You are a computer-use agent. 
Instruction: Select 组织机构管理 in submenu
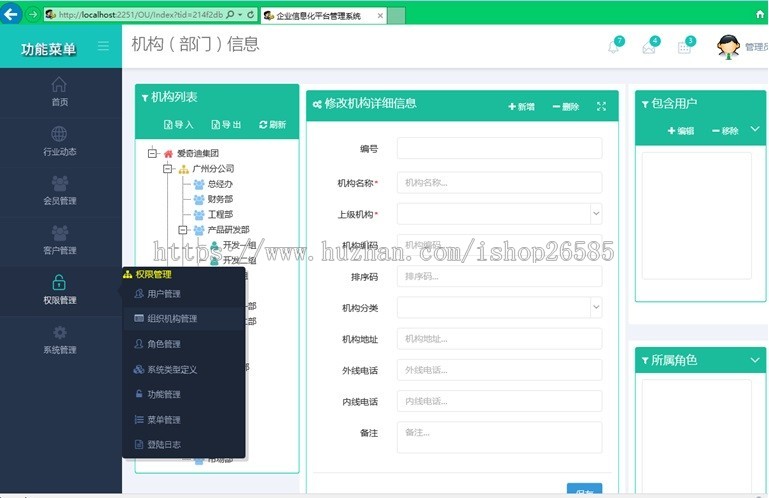(172, 318)
